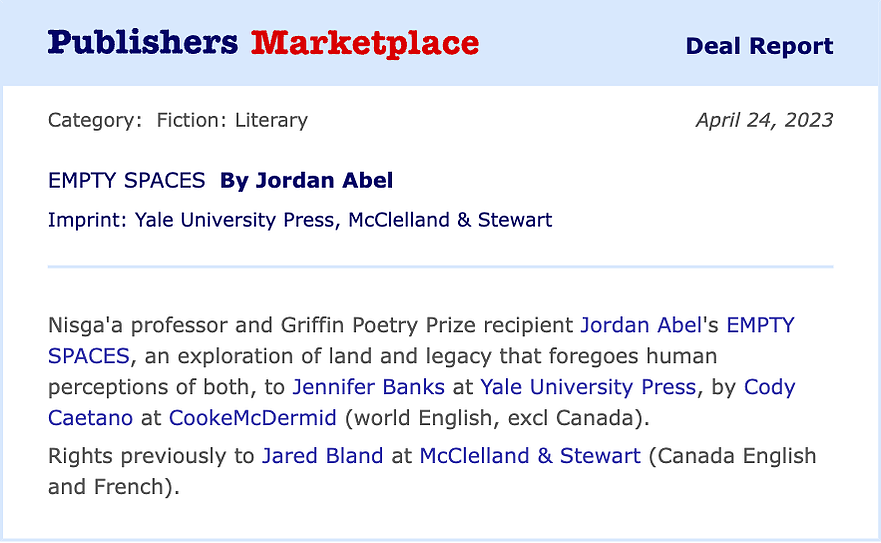Click the word Publishers in header
This screenshot has height=543, width=881.
(x=143, y=43)
